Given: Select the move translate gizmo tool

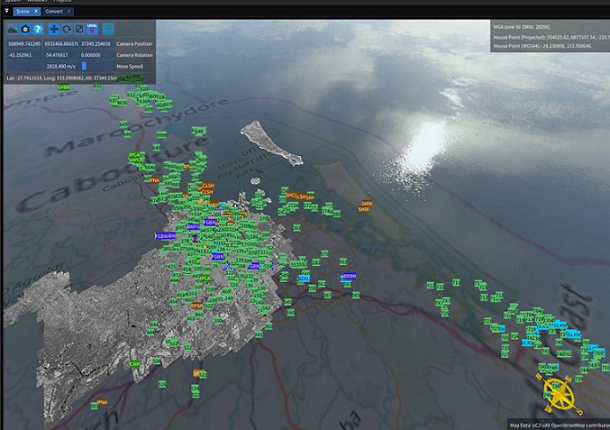Looking at the screenshot, I should point(54,29).
